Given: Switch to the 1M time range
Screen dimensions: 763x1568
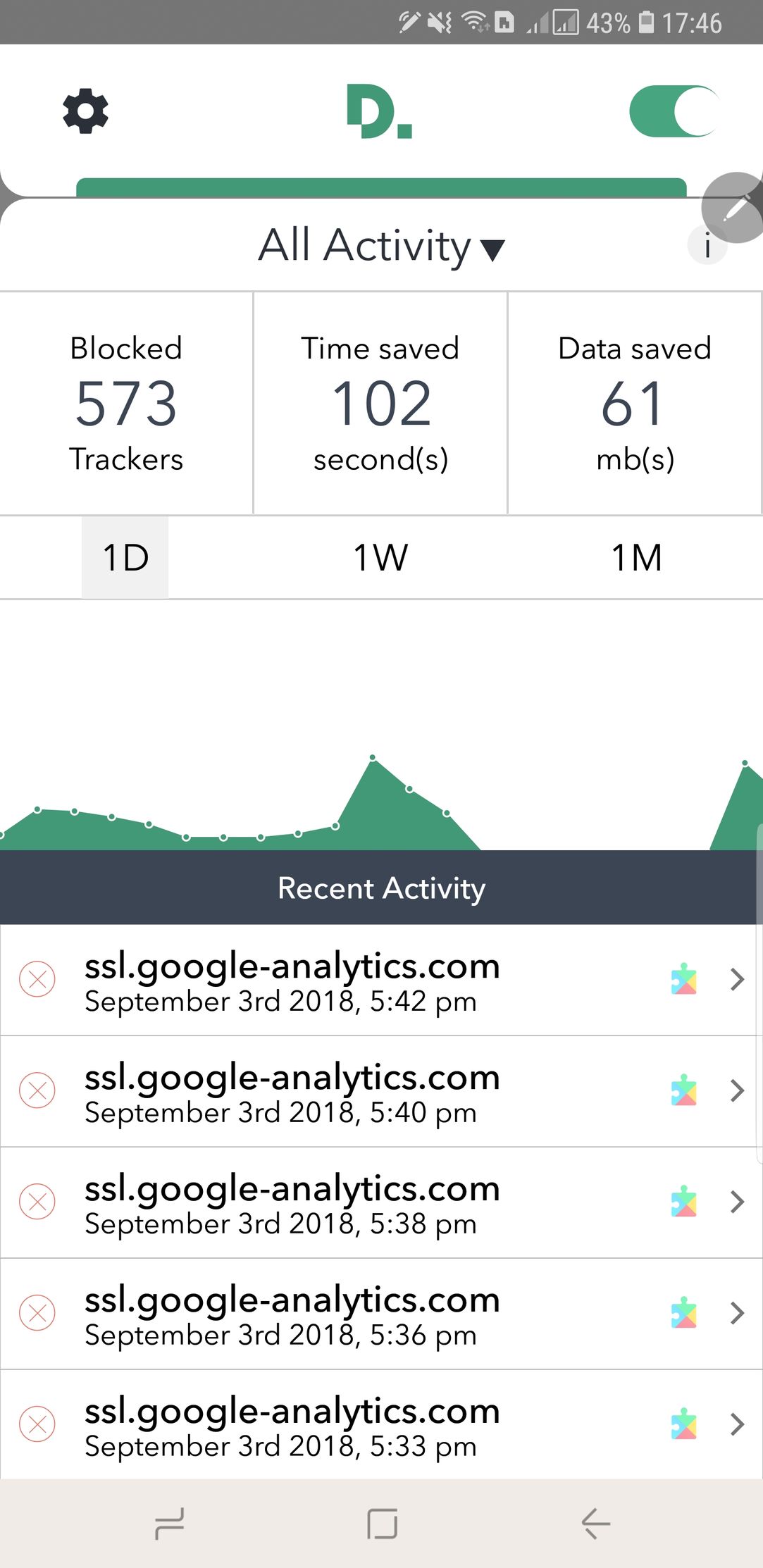Looking at the screenshot, I should pyautogui.click(x=636, y=558).
